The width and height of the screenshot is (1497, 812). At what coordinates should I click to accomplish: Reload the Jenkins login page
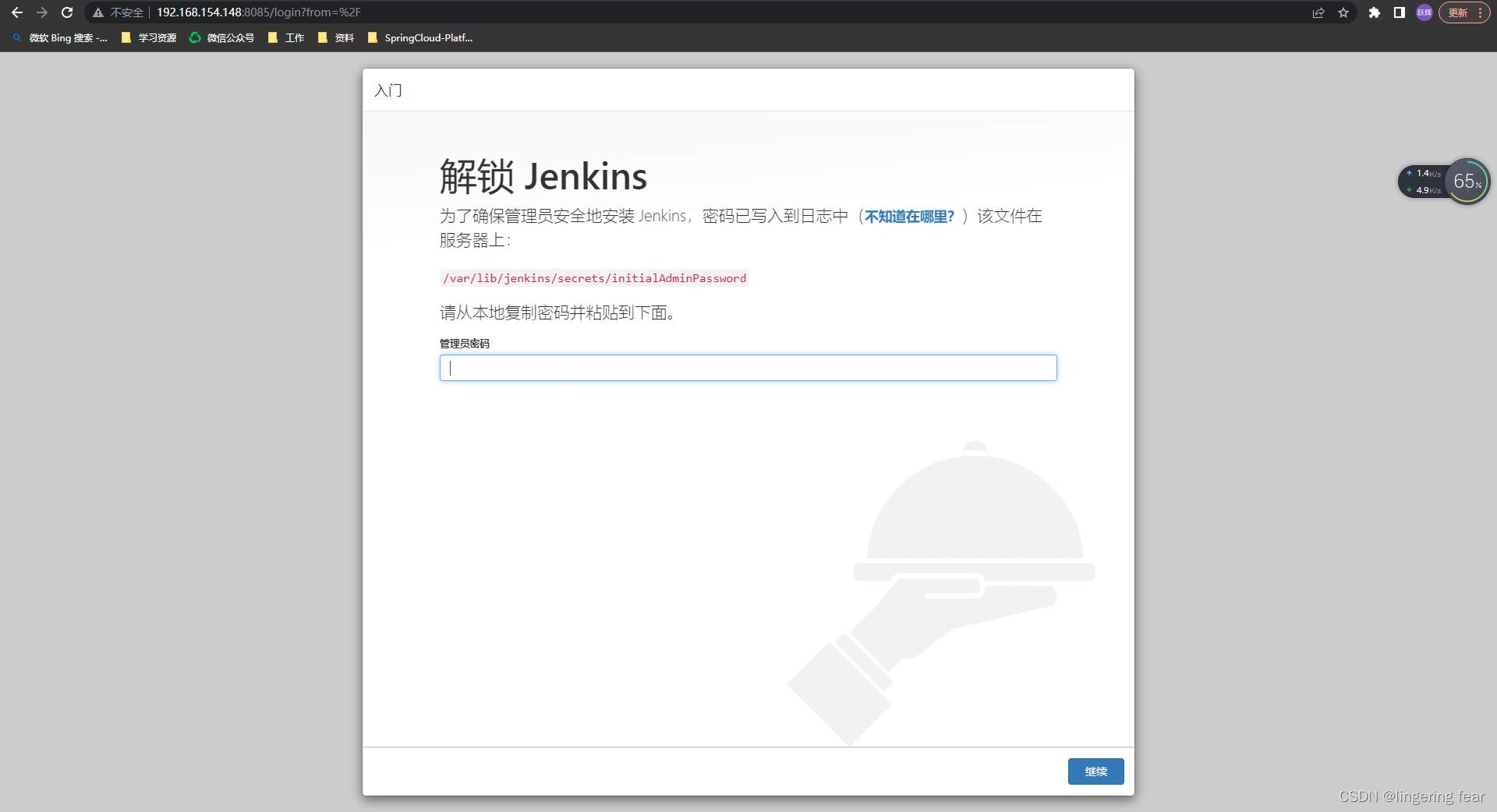point(67,12)
